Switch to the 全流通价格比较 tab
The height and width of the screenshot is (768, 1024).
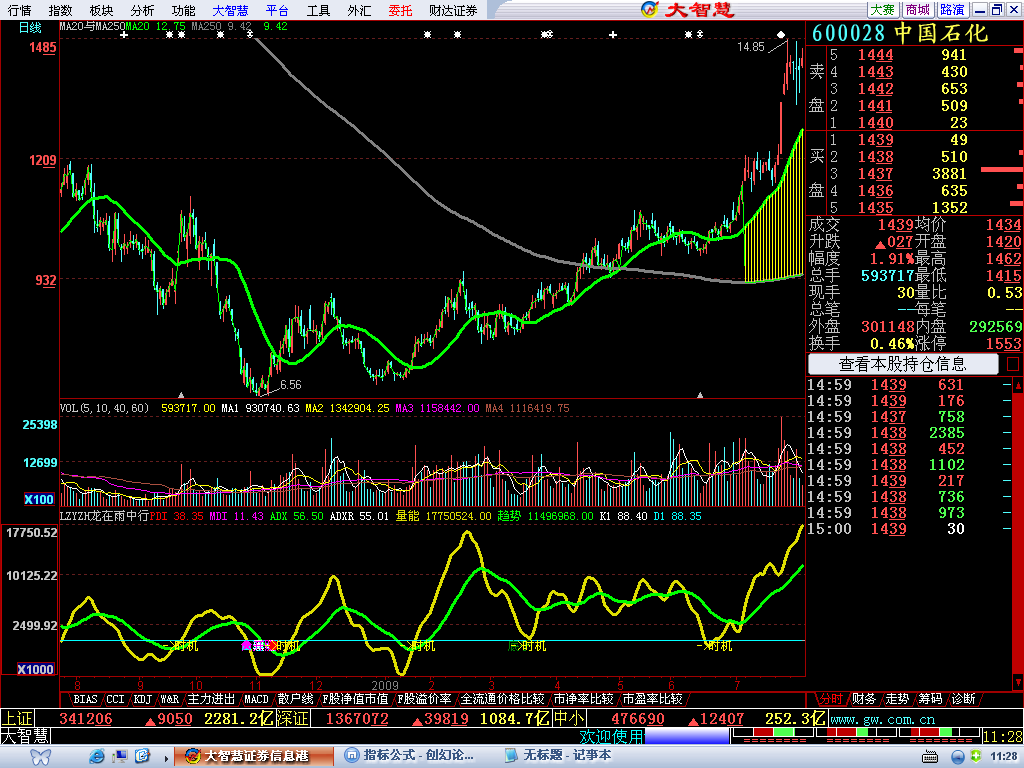pyautogui.click(x=502, y=699)
